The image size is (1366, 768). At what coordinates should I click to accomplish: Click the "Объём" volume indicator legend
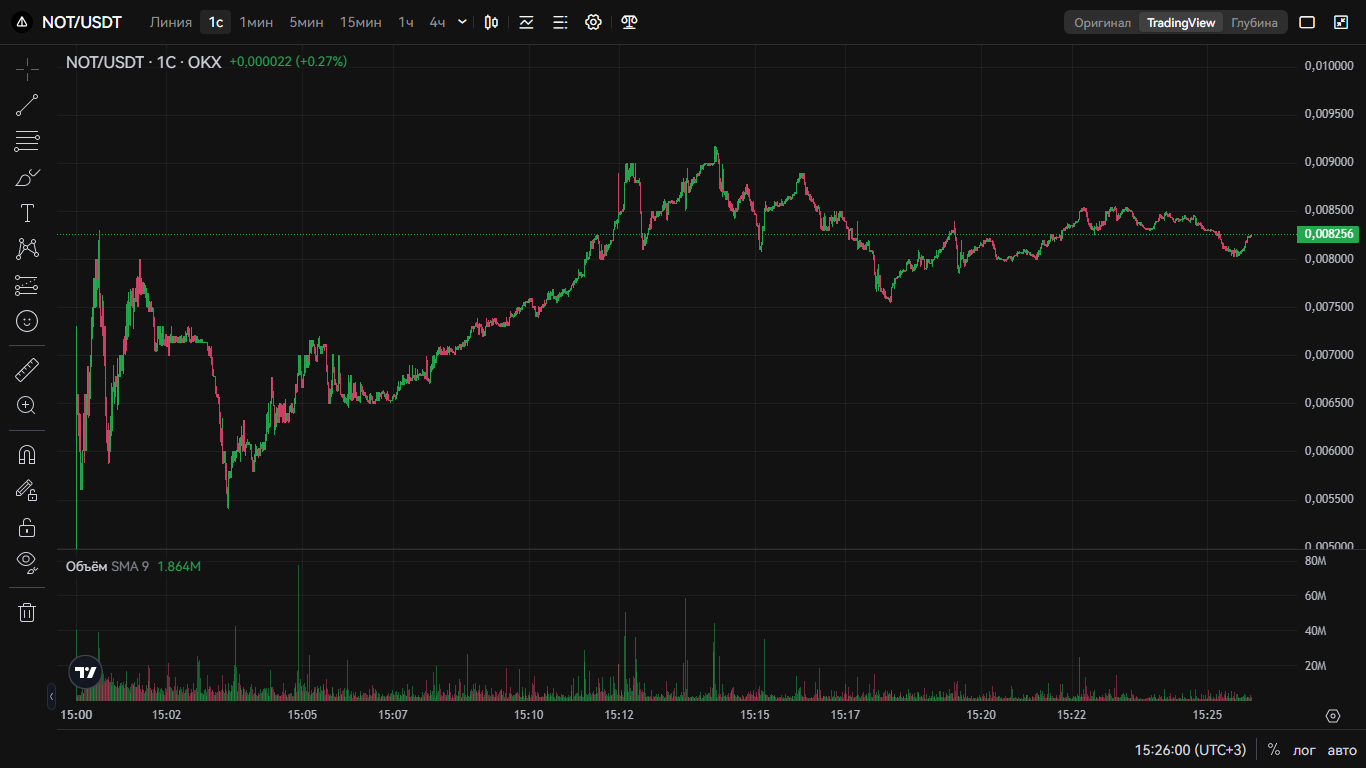pos(86,567)
